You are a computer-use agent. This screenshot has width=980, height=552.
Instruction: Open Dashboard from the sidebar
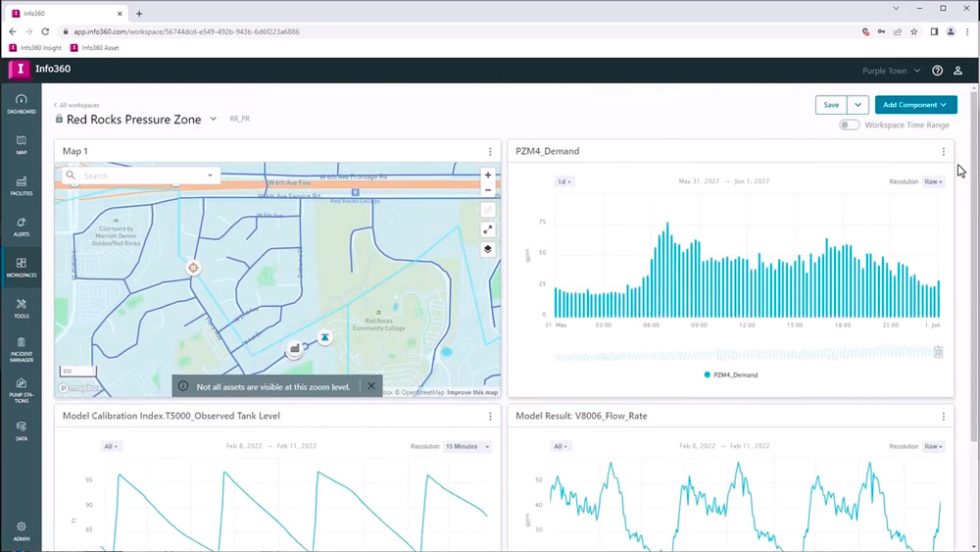21,104
